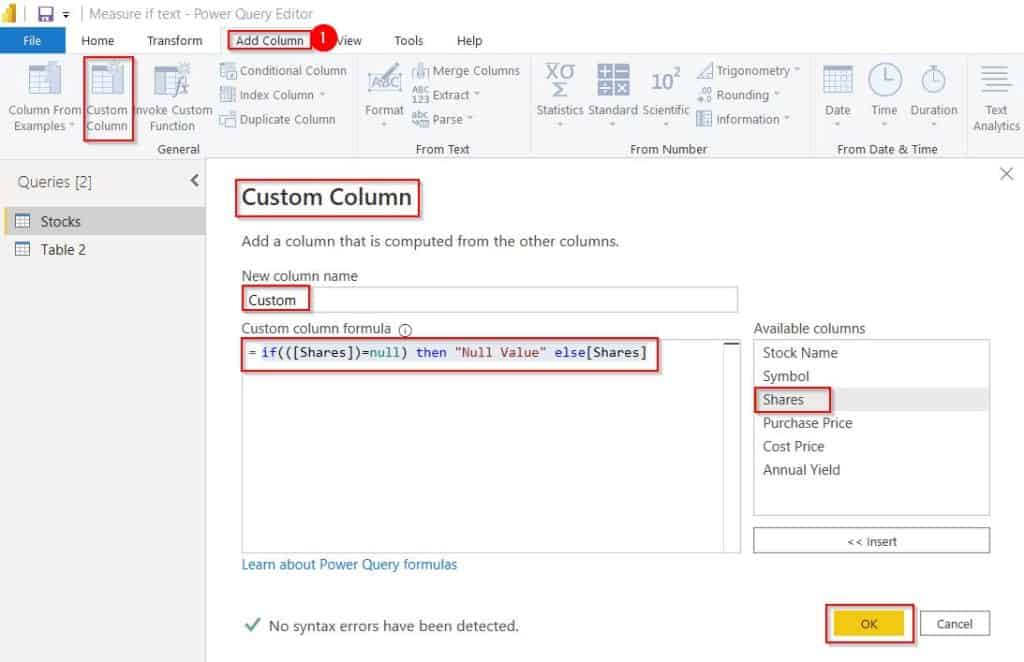This screenshot has height=662, width=1024.
Task: Open the Tools ribbon tab
Action: [x=409, y=40]
